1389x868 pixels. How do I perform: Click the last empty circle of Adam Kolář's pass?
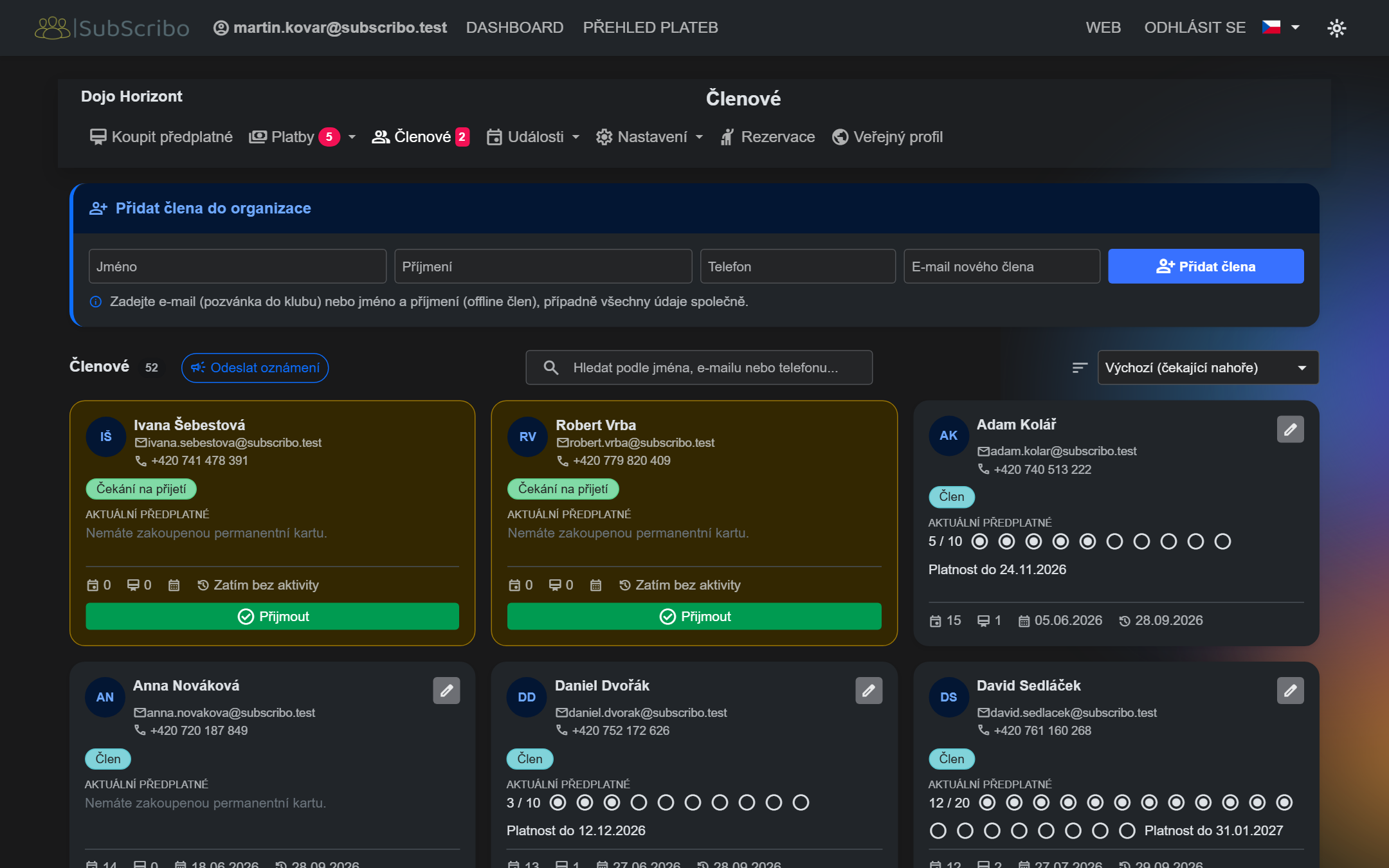[x=1222, y=541]
